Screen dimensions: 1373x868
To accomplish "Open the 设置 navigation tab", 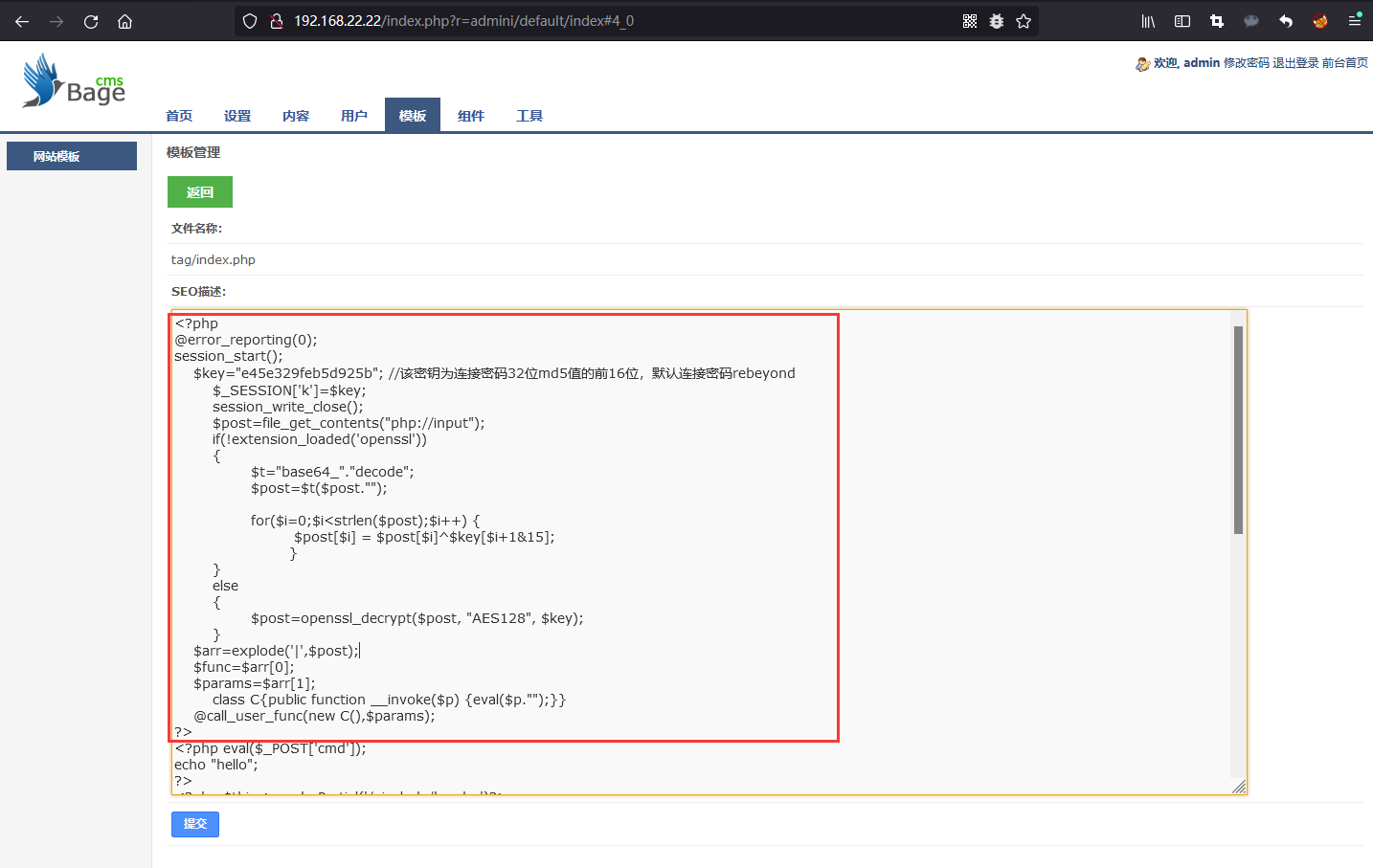I will tap(237, 116).
